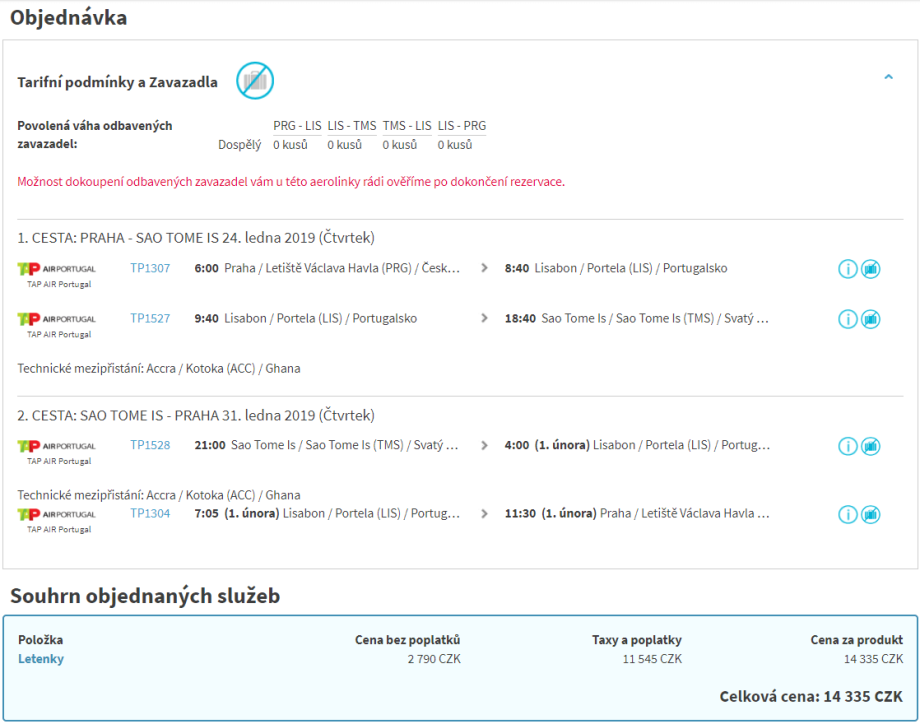View info icon on TP1304 row
This screenshot has width=920, height=724.
[847, 514]
